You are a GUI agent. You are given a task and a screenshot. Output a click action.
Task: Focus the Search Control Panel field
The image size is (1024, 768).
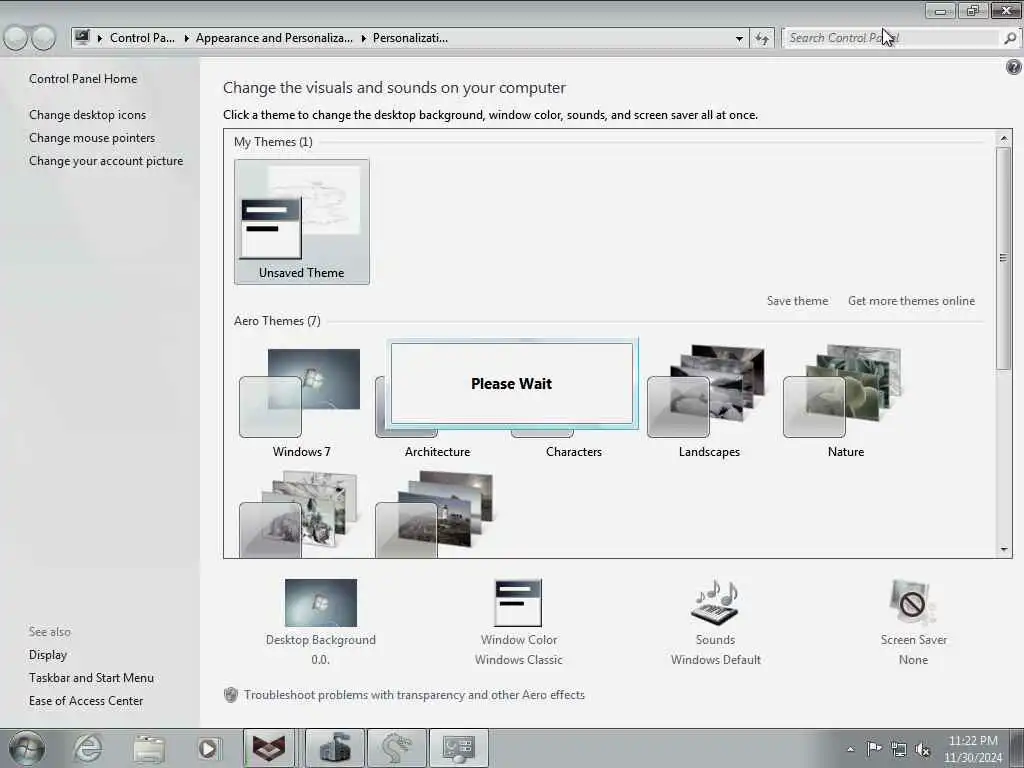tap(893, 38)
